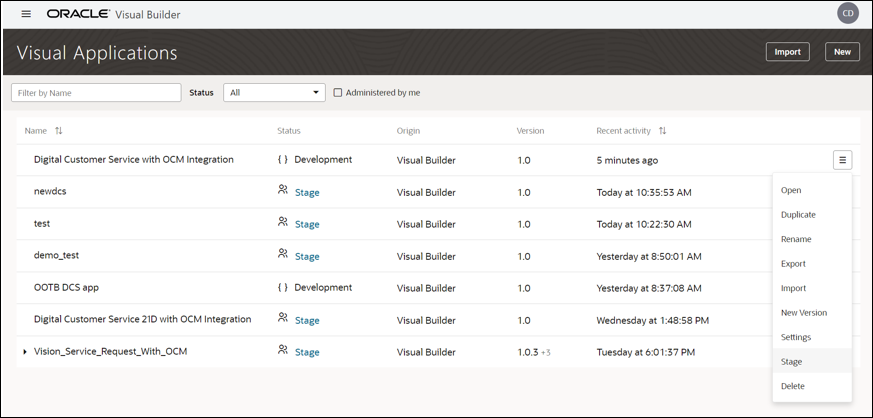
Task: Click the team status icon for test
Action: click(x=282, y=222)
